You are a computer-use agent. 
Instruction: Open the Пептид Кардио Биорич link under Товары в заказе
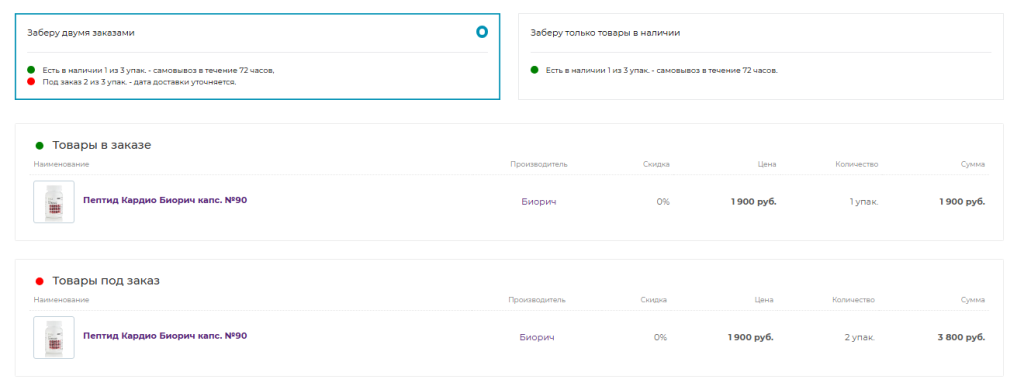coord(165,200)
